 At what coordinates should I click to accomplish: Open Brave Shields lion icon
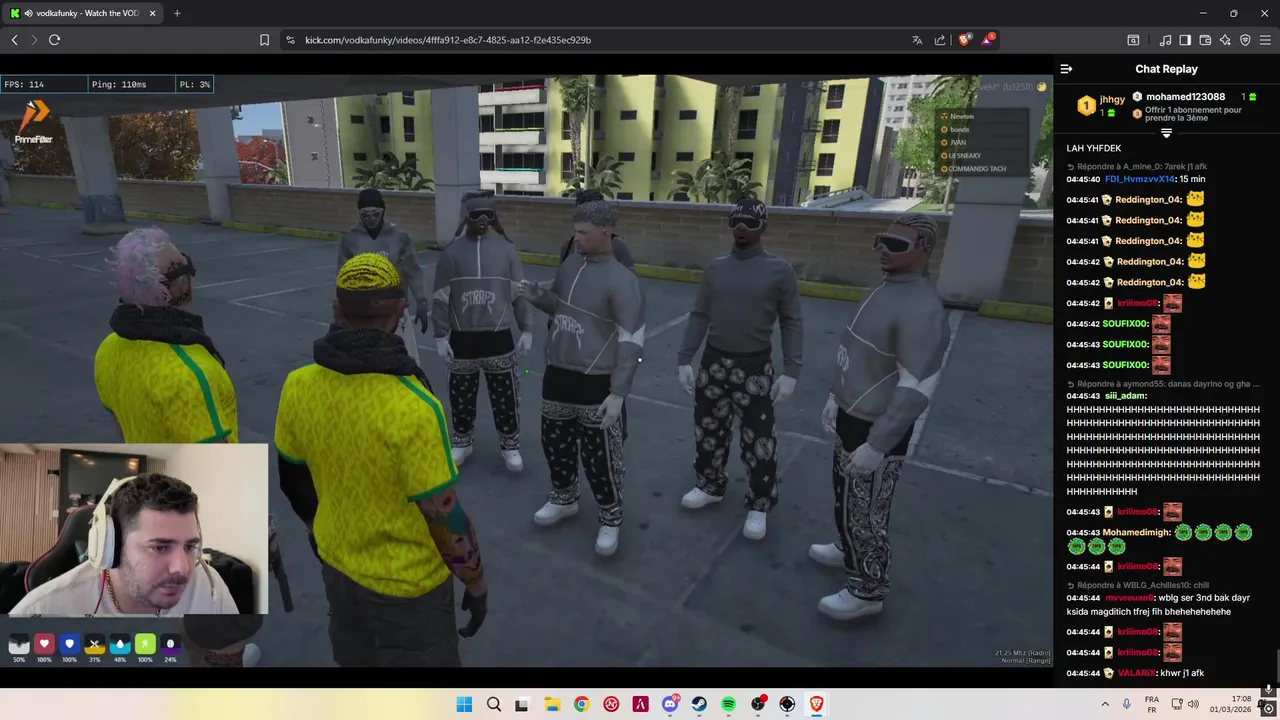(965, 40)
